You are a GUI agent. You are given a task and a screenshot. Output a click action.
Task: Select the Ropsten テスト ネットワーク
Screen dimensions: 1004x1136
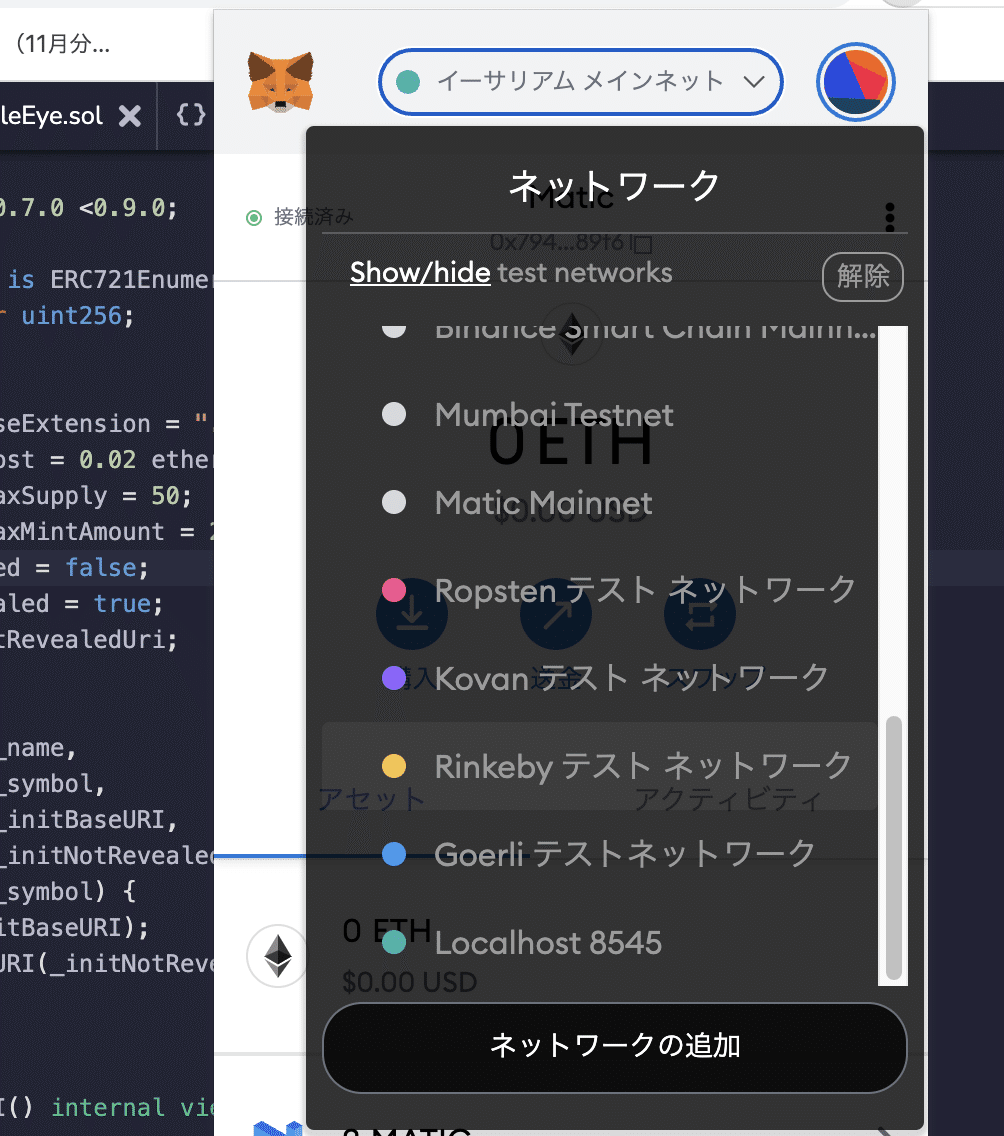645,591
